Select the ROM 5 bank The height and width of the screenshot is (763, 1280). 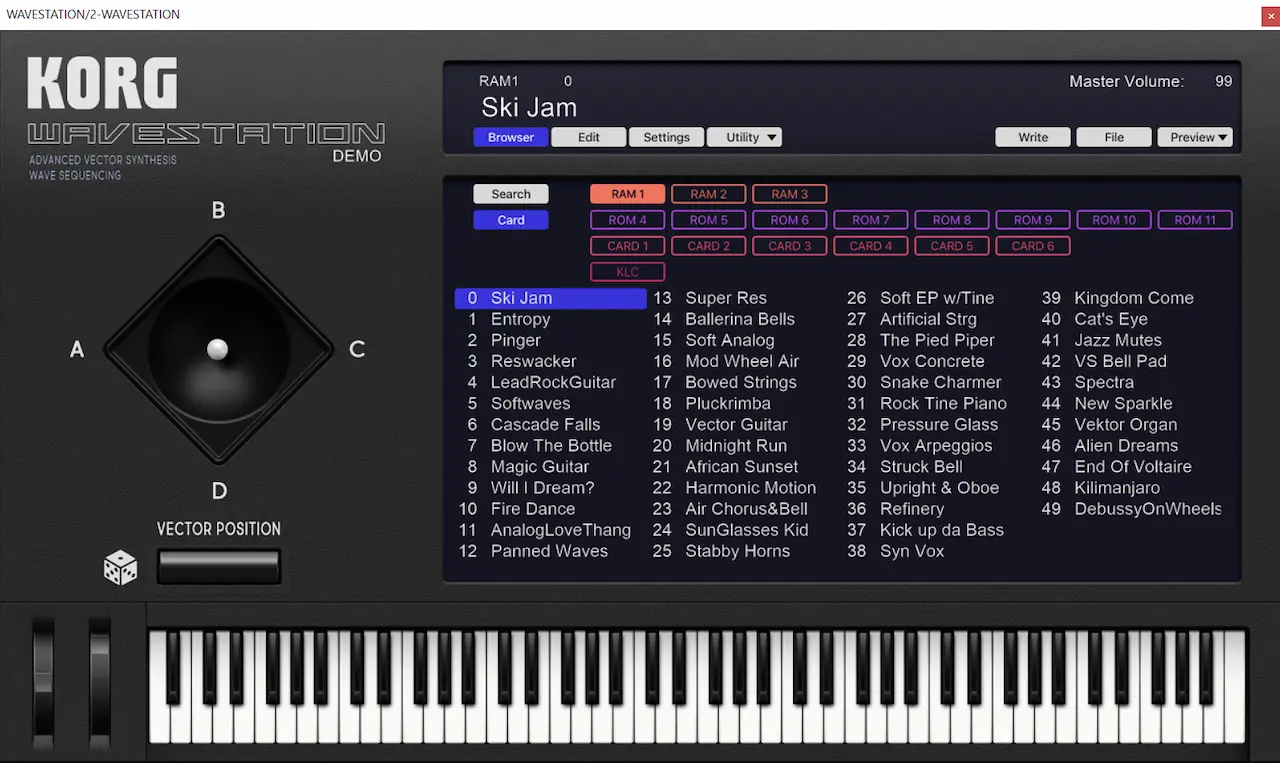709,220
